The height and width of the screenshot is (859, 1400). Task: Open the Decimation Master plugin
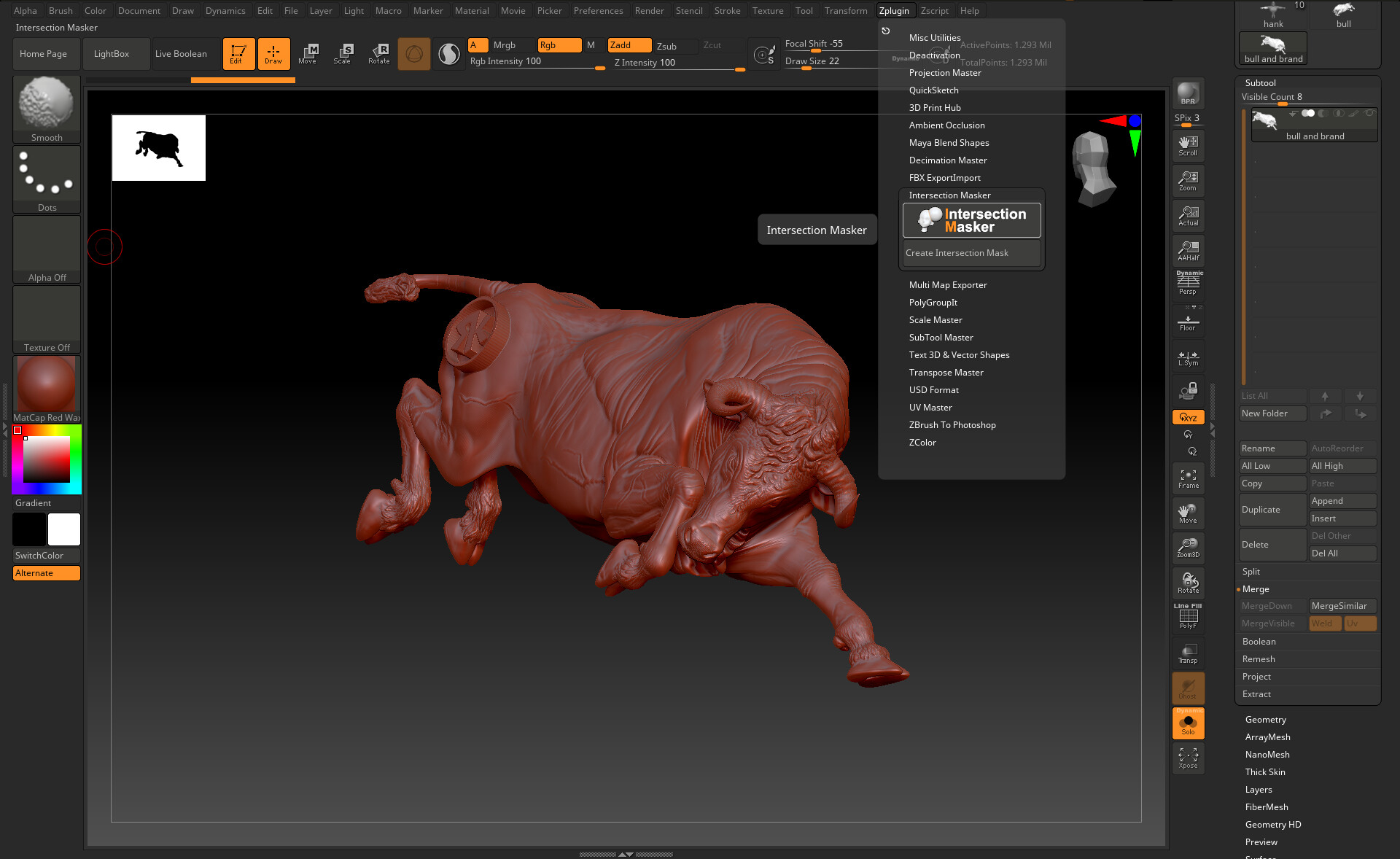click(947, 160)
